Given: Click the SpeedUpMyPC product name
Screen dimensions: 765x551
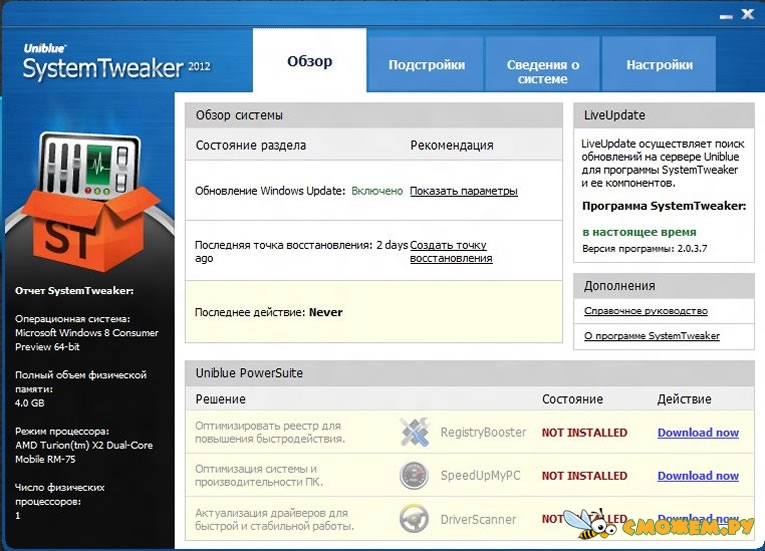Looking at the screenshot, I should 481,475.
